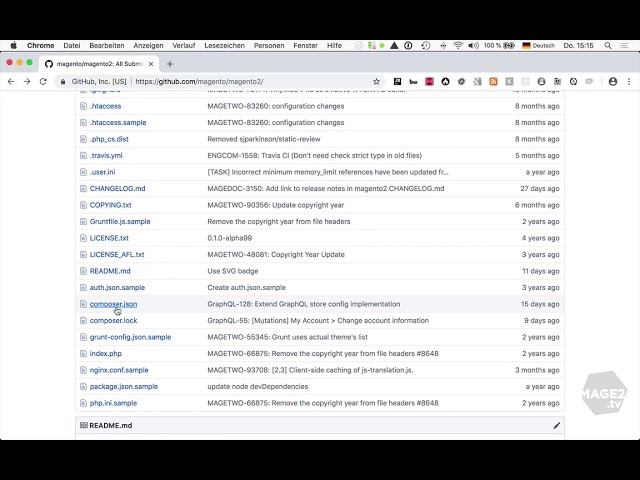Open the Anzeigen menu
The image size is (640, 480).
pyautogui.click(x=148, y=45)
